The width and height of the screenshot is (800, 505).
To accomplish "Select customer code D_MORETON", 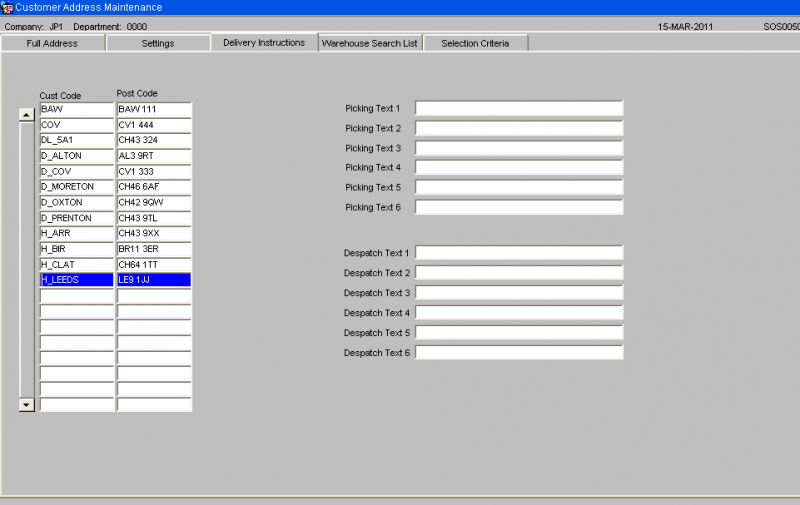I will coord(77,187).
